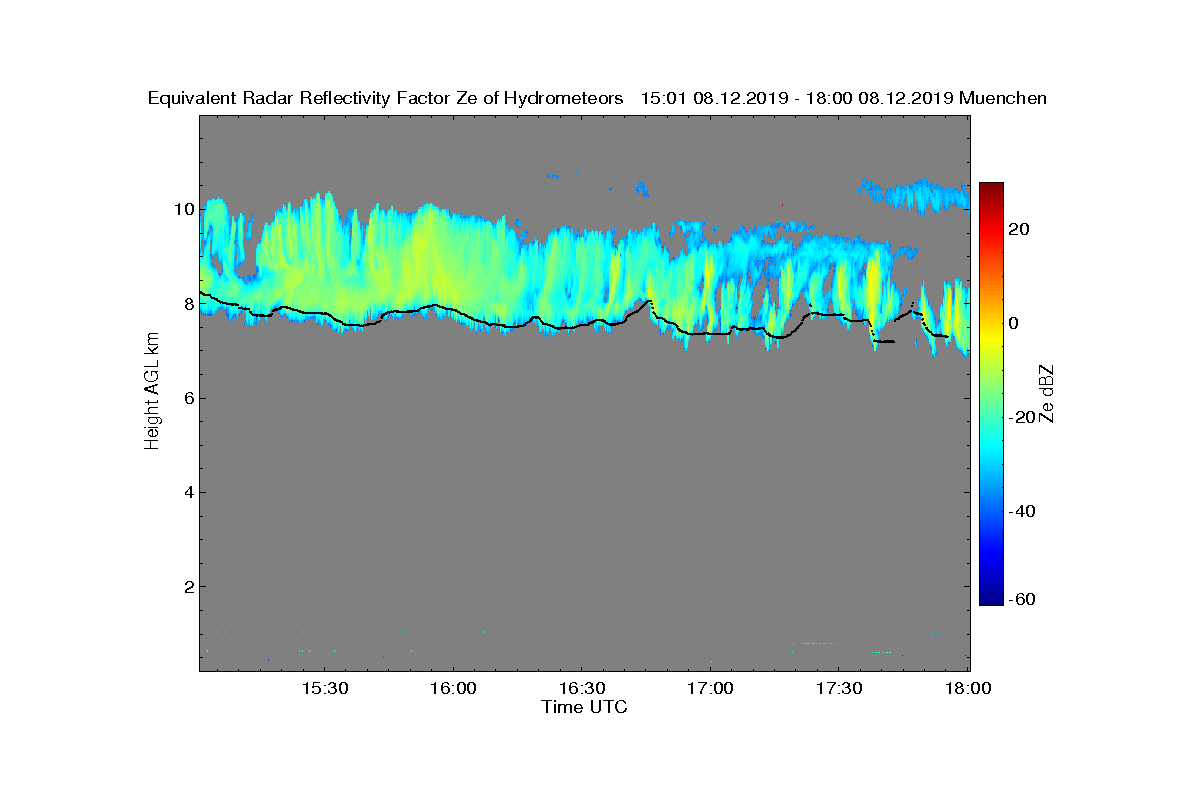Screen dimensions: 1200x800
Task: Click the 10 km height tick label
Action: [183, 210]
